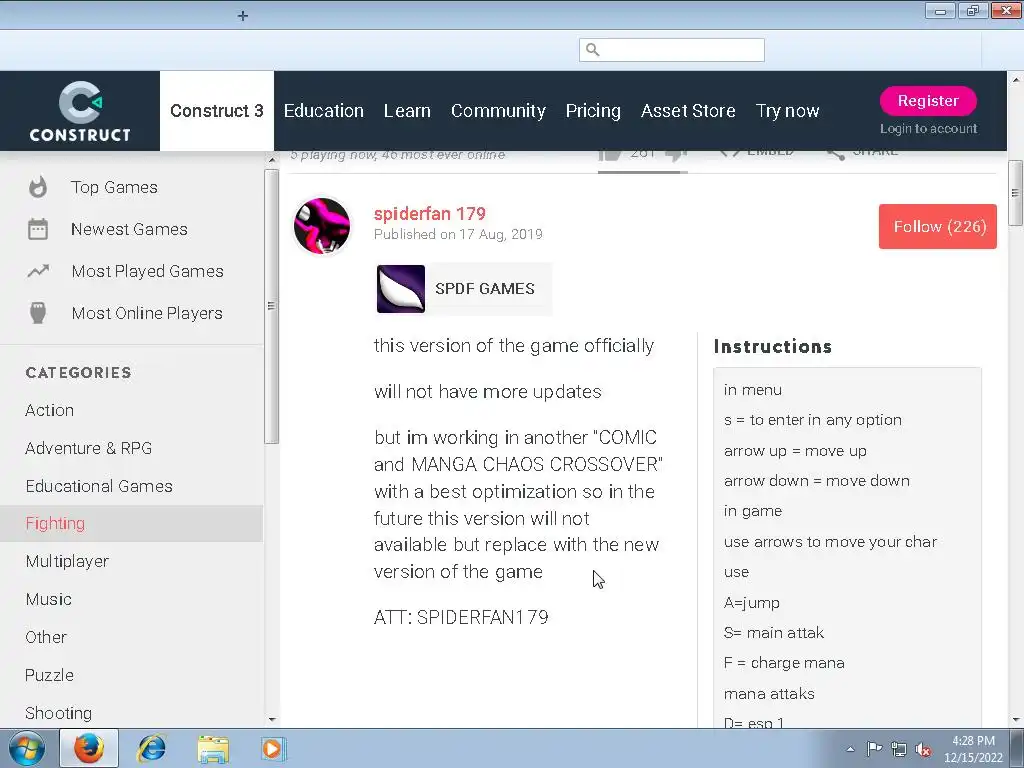
Task: Click the Firefox taskbar icon
Action: point(89,748)
